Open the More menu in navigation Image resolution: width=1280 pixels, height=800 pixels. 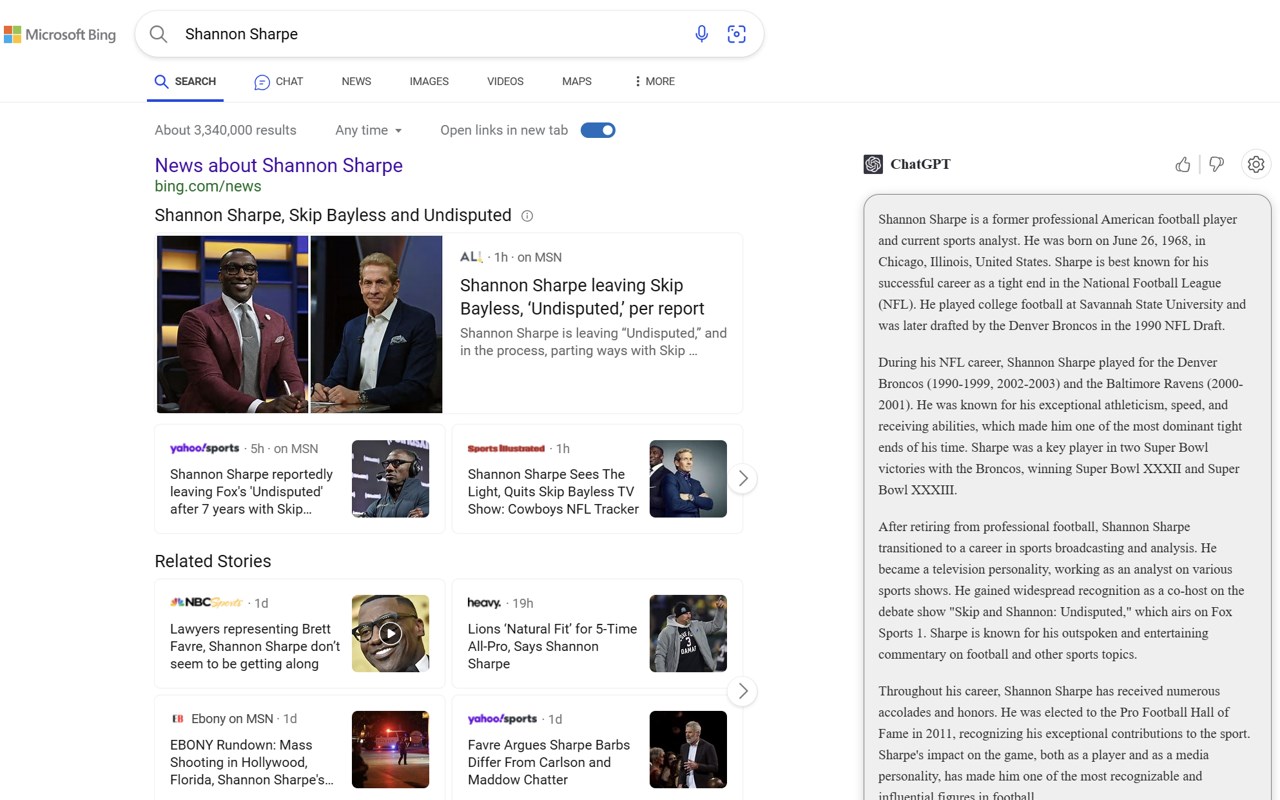tap(654, 81)
